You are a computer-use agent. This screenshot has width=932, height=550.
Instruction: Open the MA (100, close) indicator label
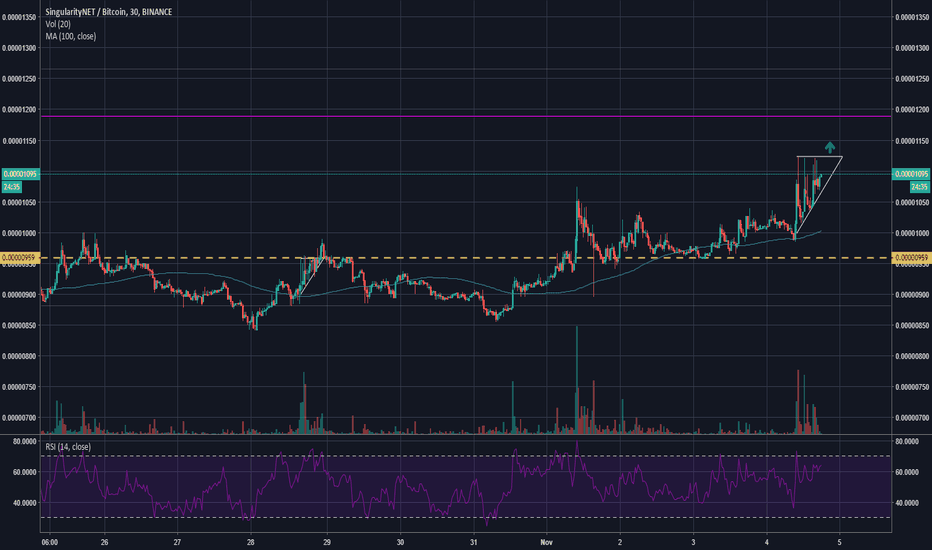click(x=70, y=36)
